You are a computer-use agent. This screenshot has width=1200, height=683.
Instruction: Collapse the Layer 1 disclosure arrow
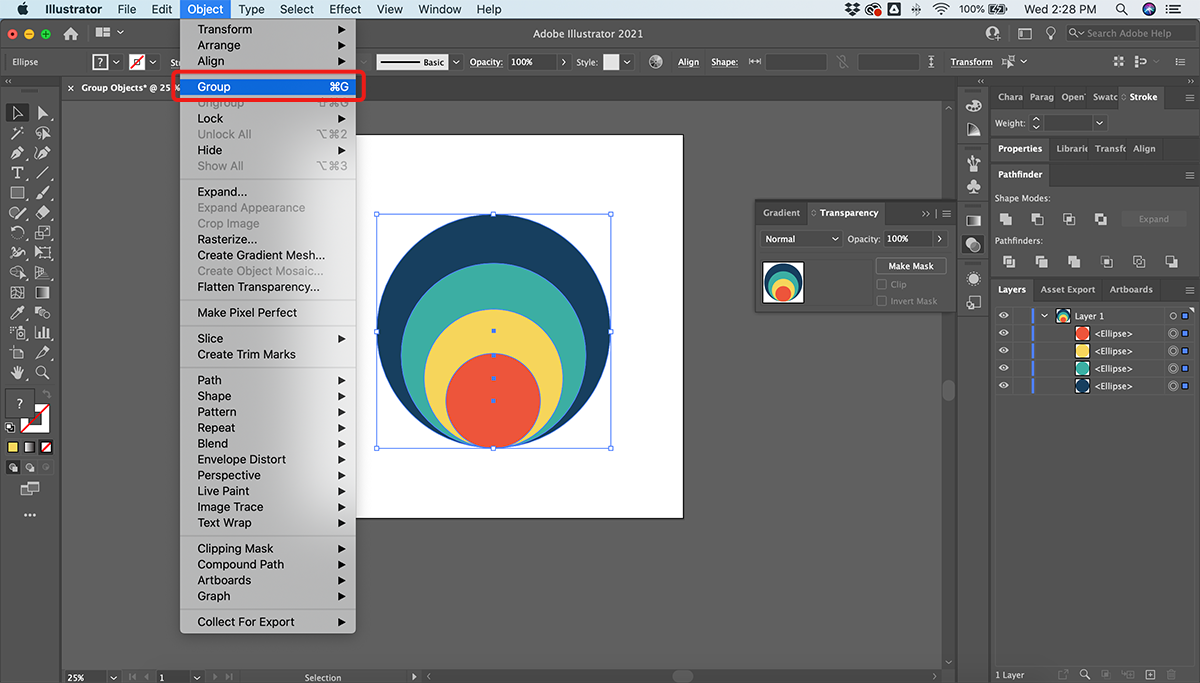[1045, 316]
